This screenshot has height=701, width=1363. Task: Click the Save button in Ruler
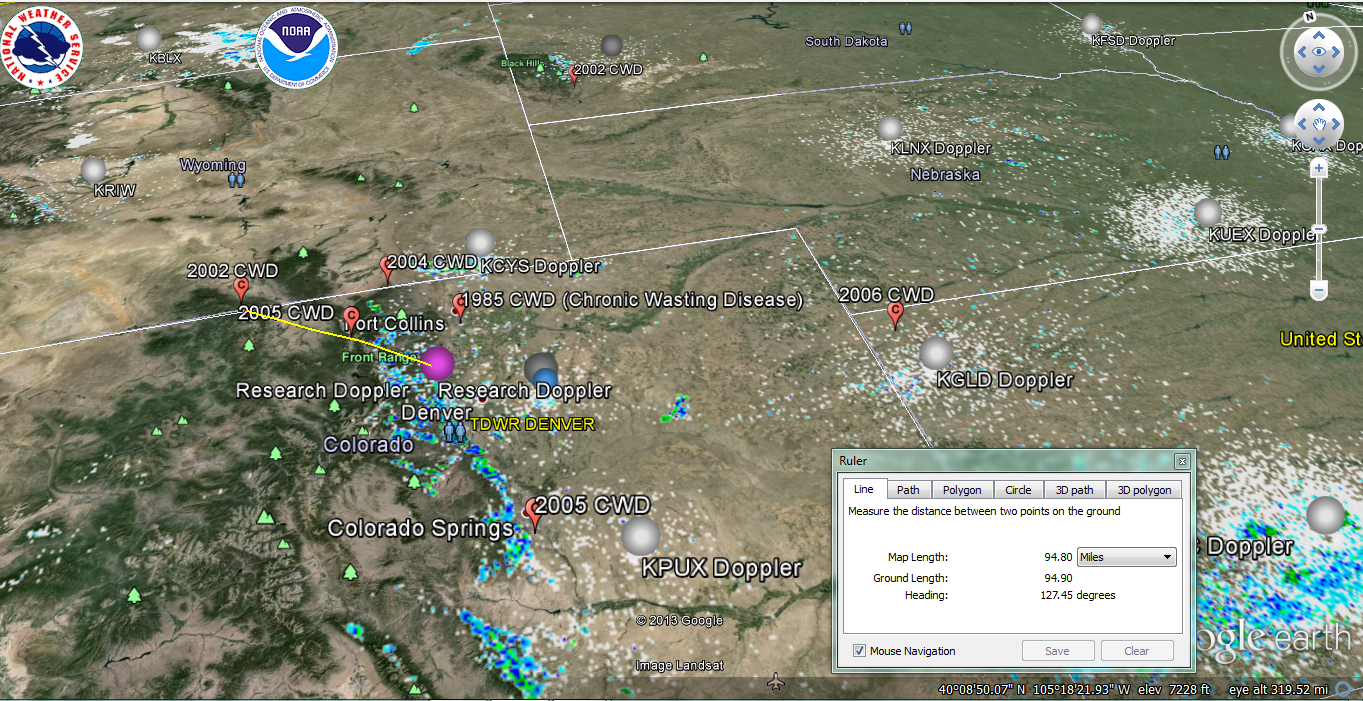(x=1057, y=651)
